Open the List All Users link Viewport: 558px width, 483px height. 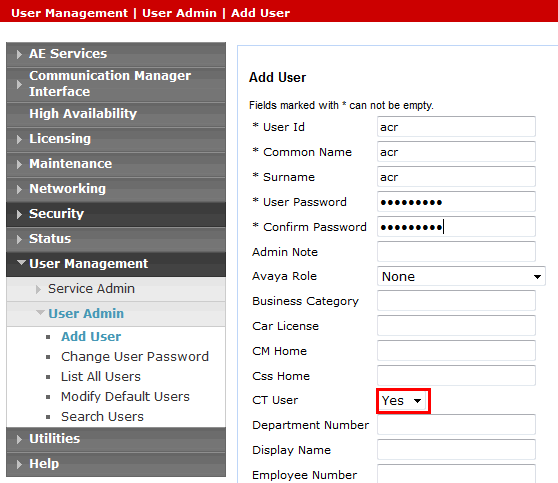click(x=101, y=377)
